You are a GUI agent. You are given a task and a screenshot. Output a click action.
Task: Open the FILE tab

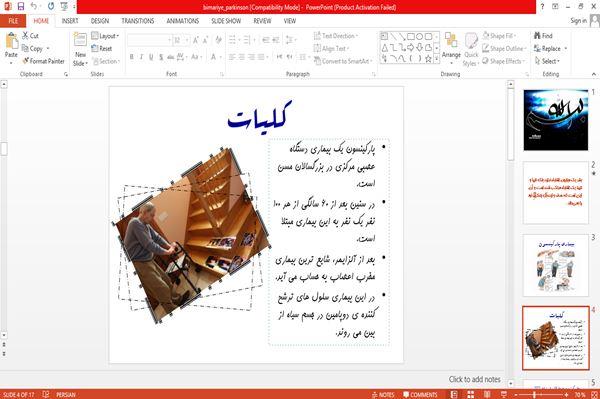pyautogui.click(x=13, y=21)
